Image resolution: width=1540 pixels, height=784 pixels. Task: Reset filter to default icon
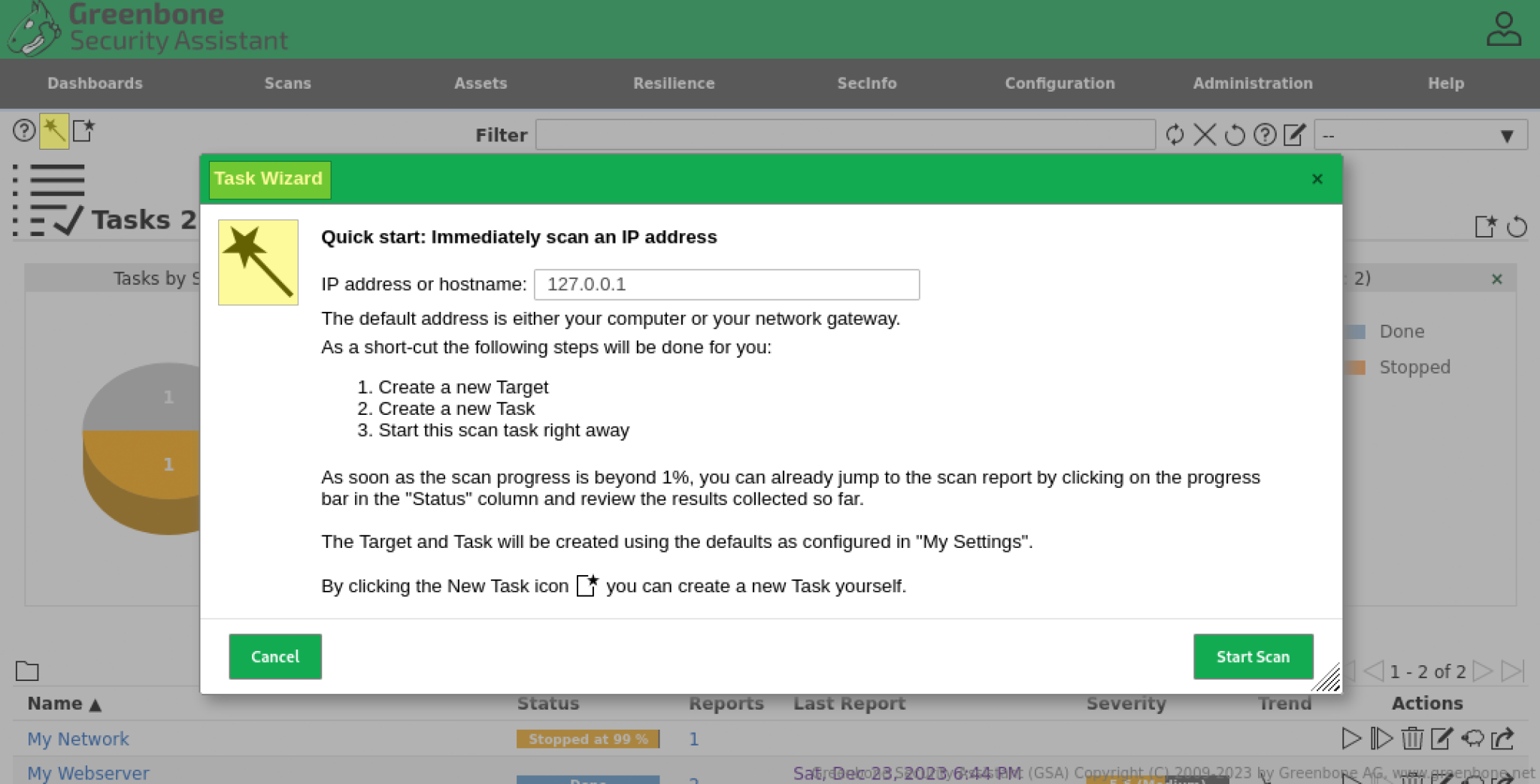1235,135
